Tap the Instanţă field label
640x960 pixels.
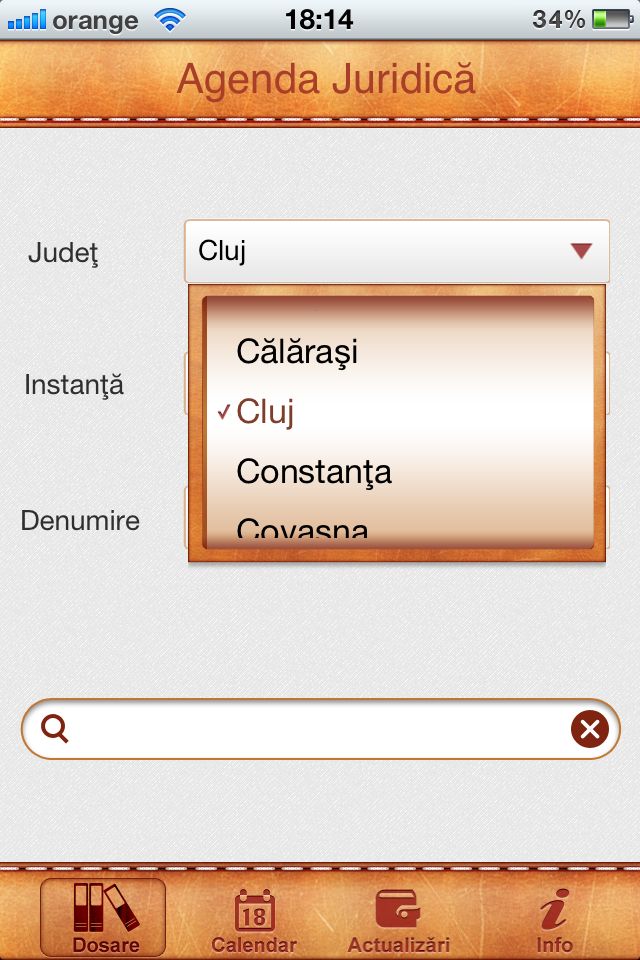pyautogui.click(x=74, y=386)
